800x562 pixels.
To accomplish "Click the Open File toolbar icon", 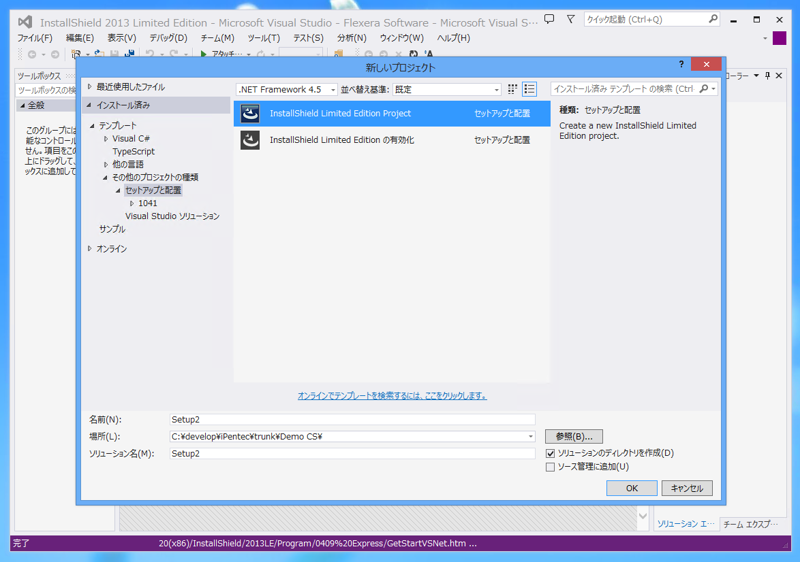I will (x=99, y=54).
